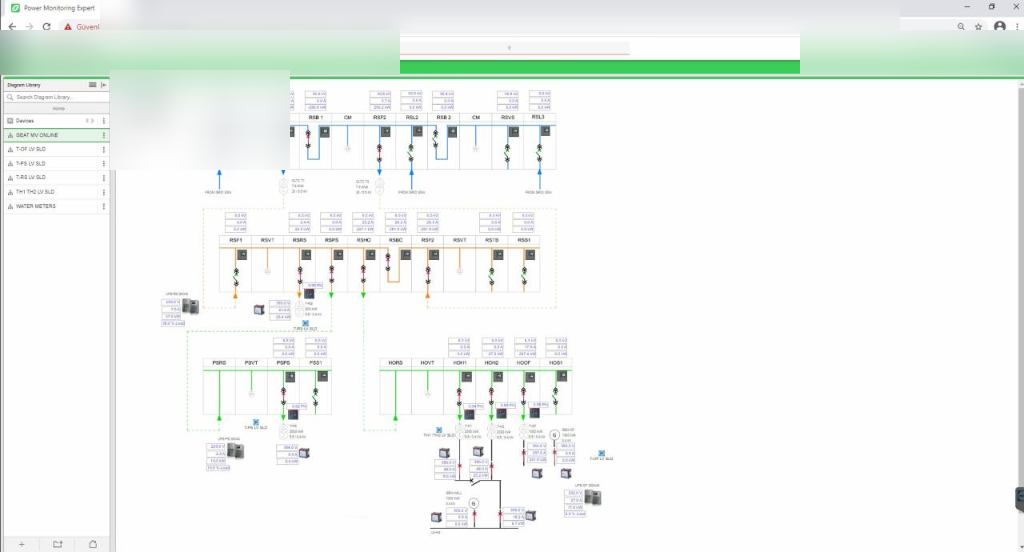This screenshot has width=1024, height=552.
Task: Open RSTB relay device icon
Action: point(498,255)
